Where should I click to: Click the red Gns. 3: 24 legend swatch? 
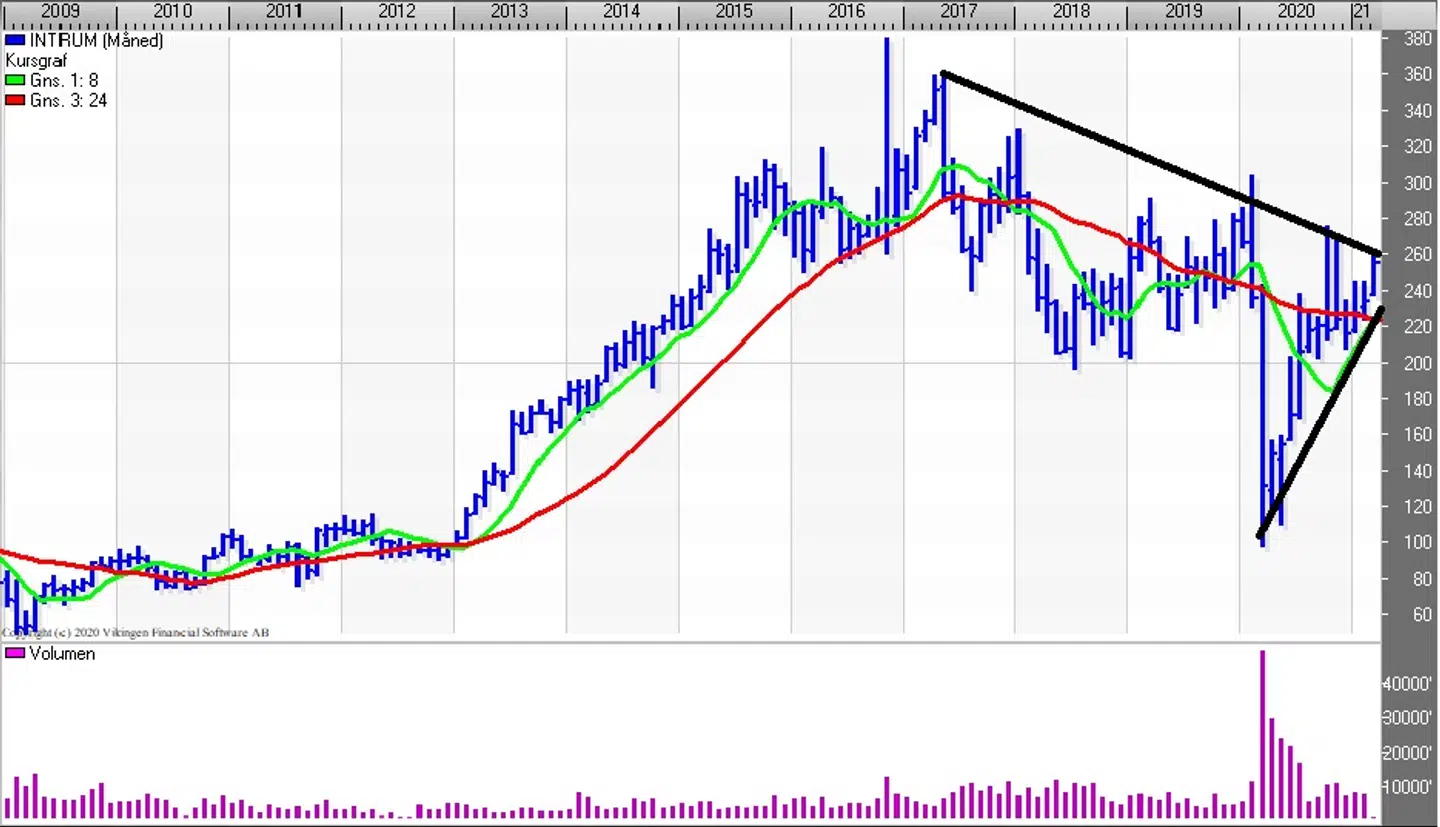click(x=12, y=101)
